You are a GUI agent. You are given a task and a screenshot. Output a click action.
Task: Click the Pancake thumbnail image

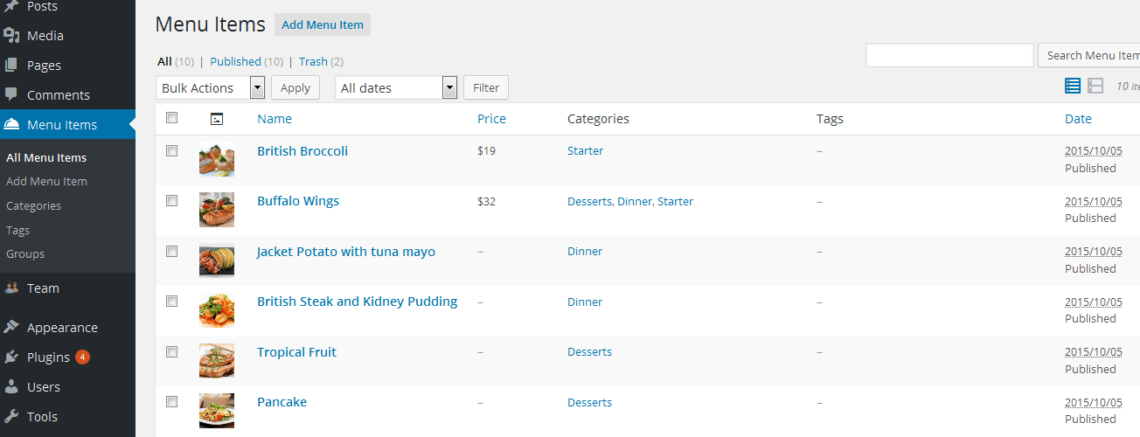(217, 410)
